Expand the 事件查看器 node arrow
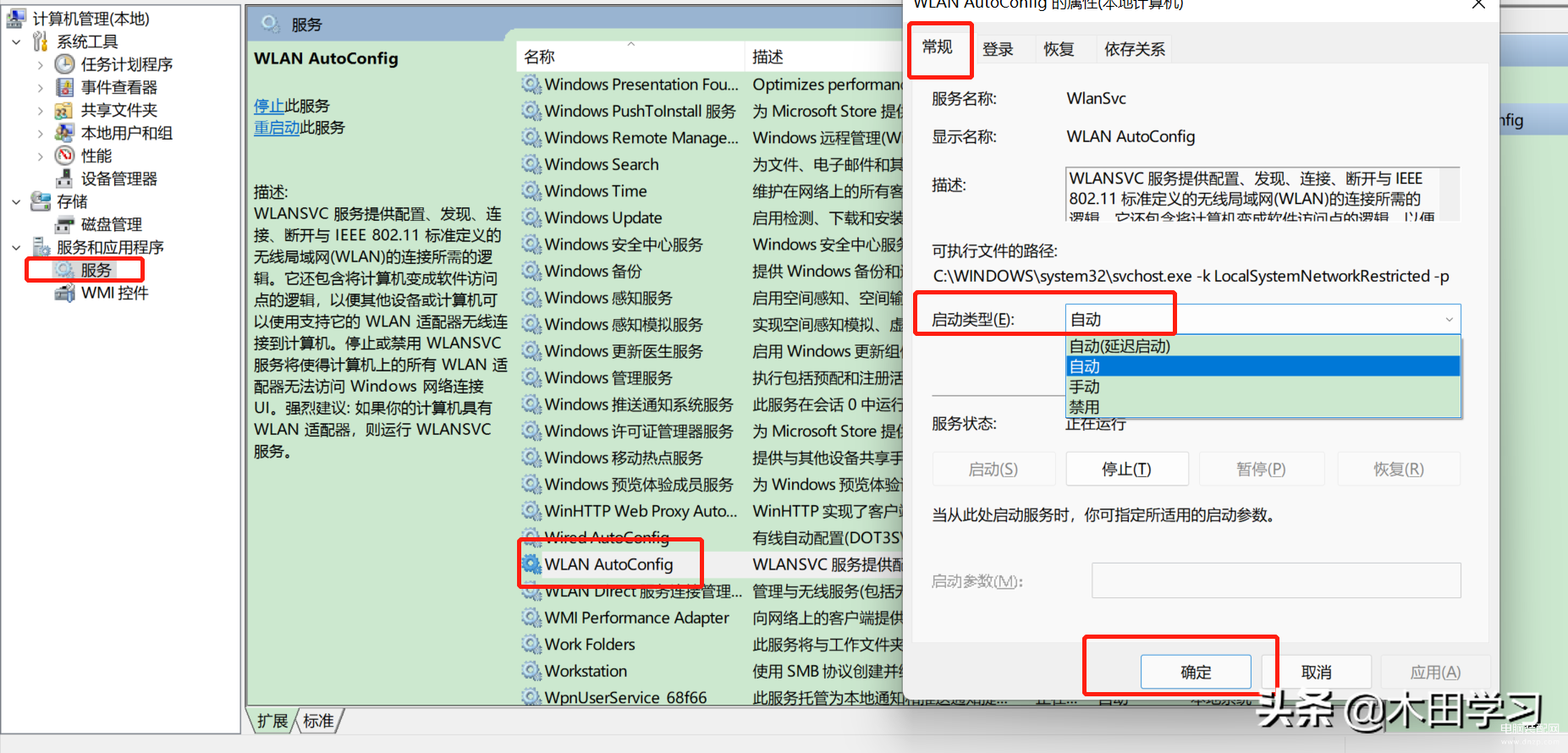1568x753 pixels. [x=41, y=87]
